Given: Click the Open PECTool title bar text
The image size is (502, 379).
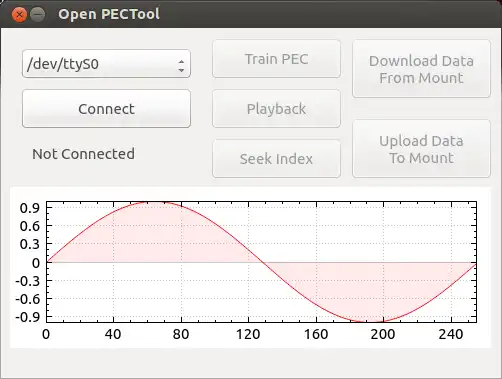Looking at the screenshot, I should [109, 14].
